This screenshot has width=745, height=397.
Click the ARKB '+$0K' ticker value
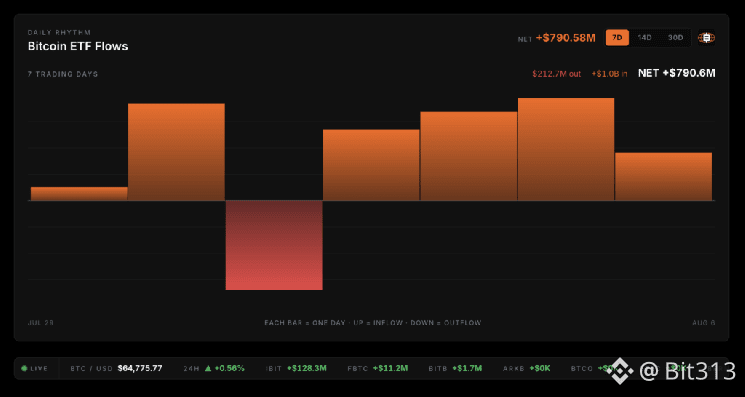(x=540, y=368)
